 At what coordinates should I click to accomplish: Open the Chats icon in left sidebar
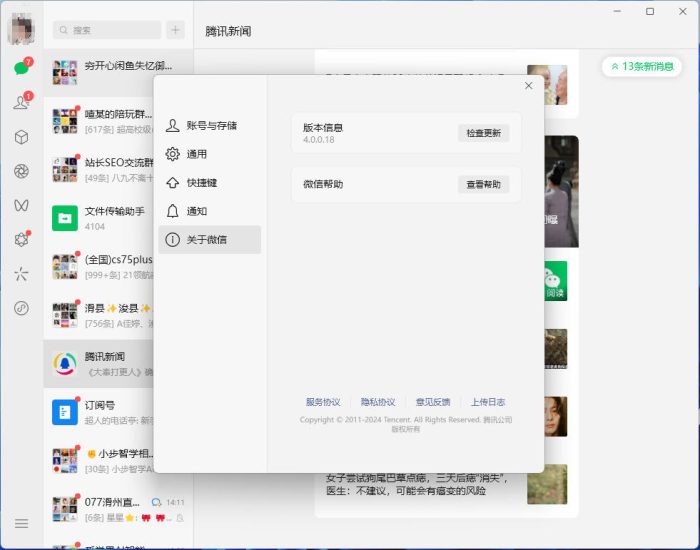[x=21, y=68]
